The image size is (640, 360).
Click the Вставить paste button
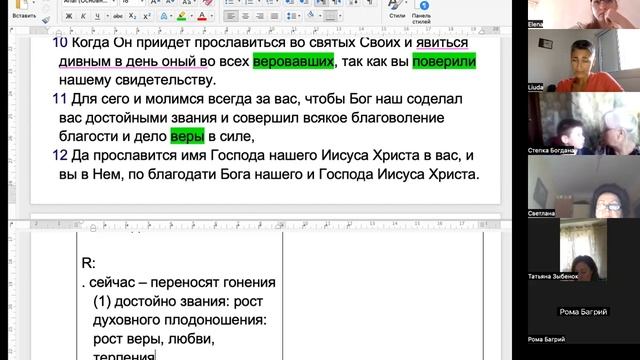24,9
